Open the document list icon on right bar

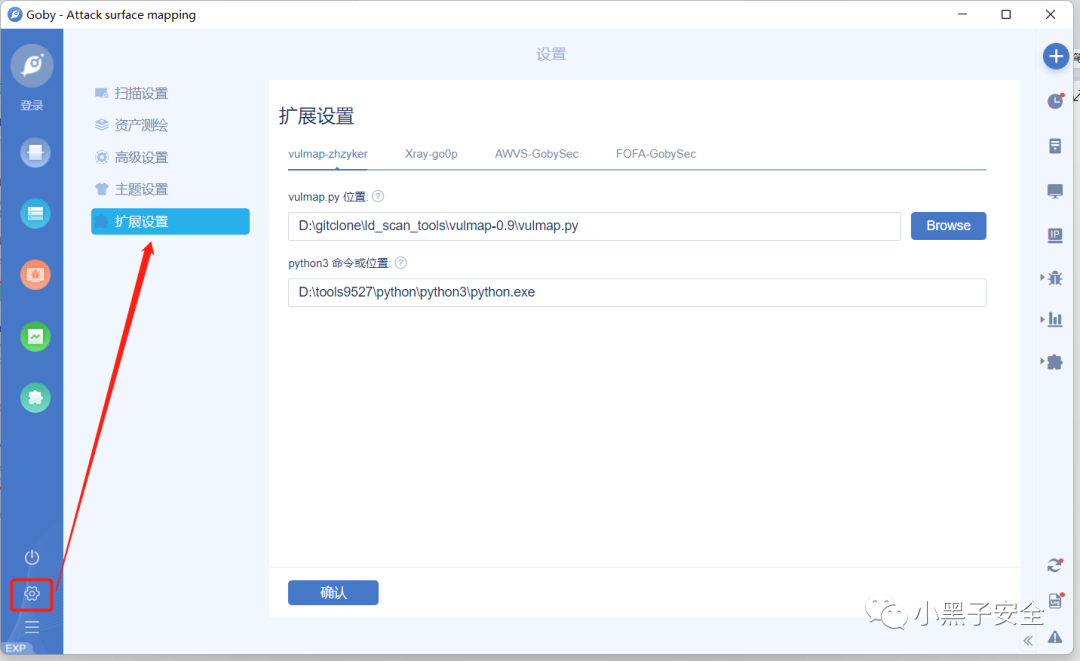click(x=1055, y=146)
